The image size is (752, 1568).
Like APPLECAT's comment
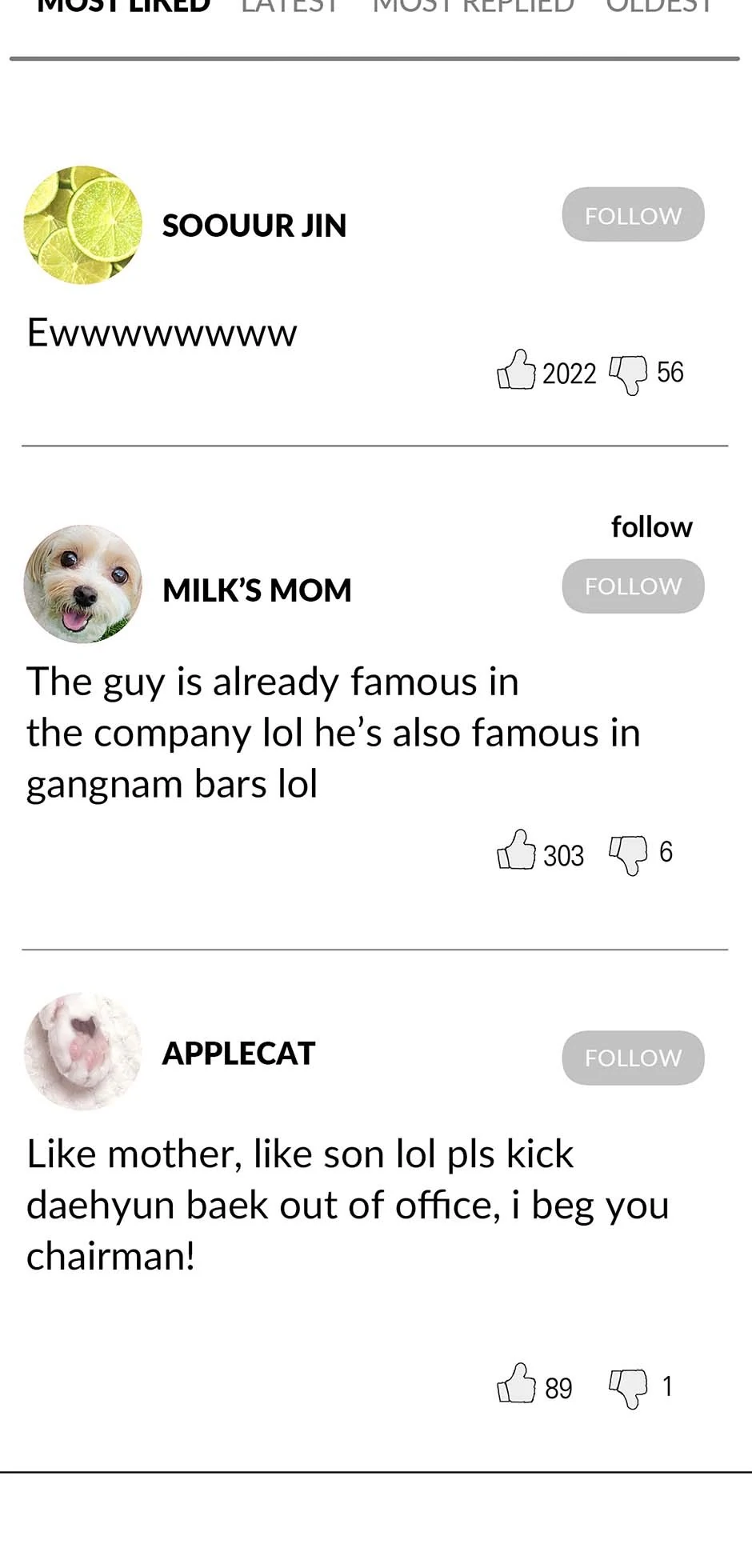tap(516, 1384)
